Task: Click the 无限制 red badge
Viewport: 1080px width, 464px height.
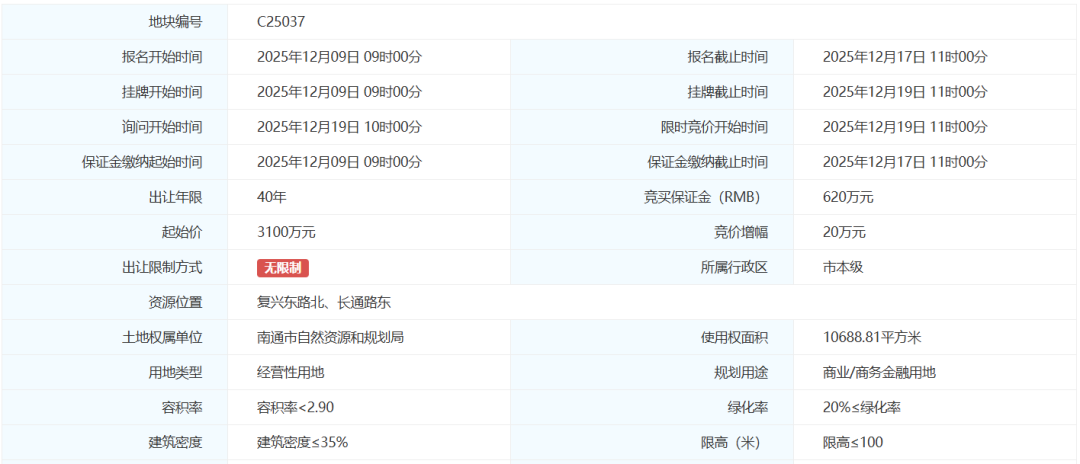Action: 283,268
